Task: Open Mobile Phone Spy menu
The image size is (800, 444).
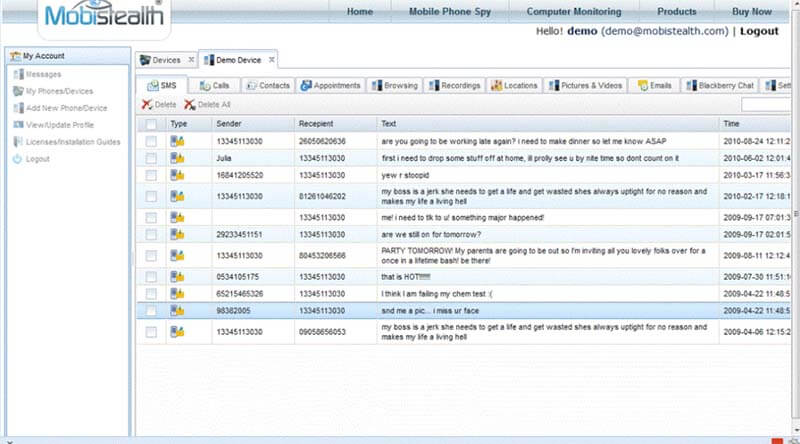Action: click(x=449, y=11)
